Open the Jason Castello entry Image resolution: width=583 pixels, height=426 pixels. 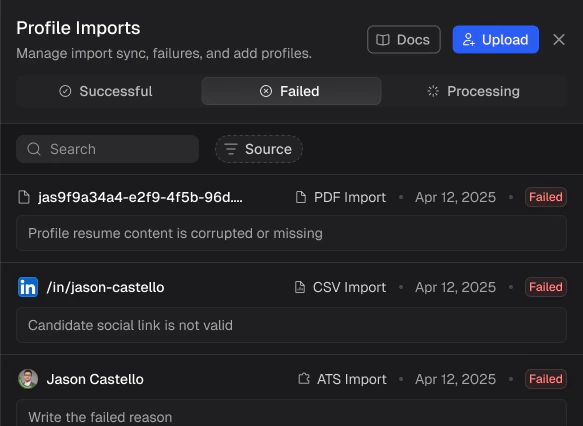95,379
